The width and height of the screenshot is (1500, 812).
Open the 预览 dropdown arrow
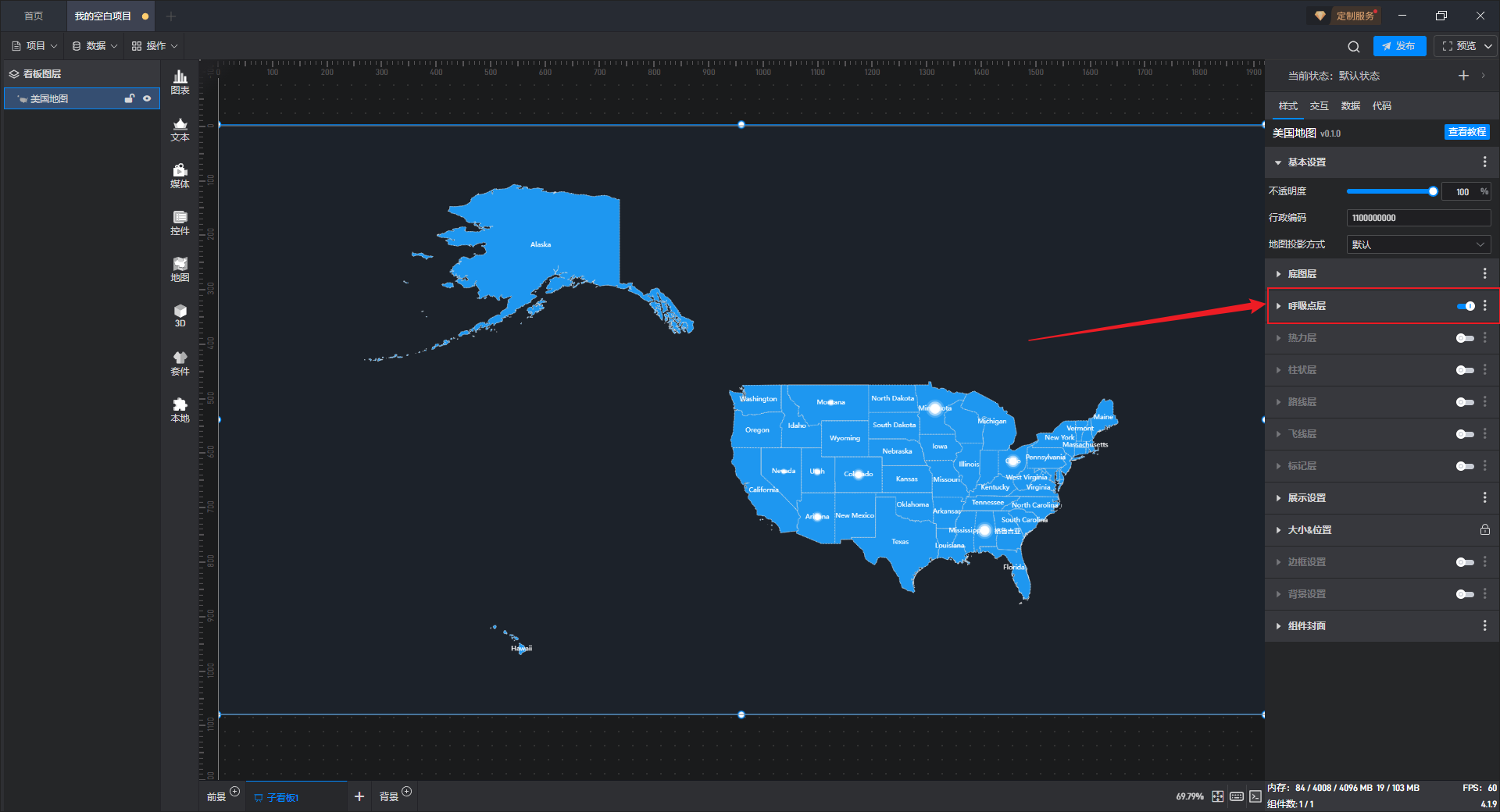pos(1488,46)
